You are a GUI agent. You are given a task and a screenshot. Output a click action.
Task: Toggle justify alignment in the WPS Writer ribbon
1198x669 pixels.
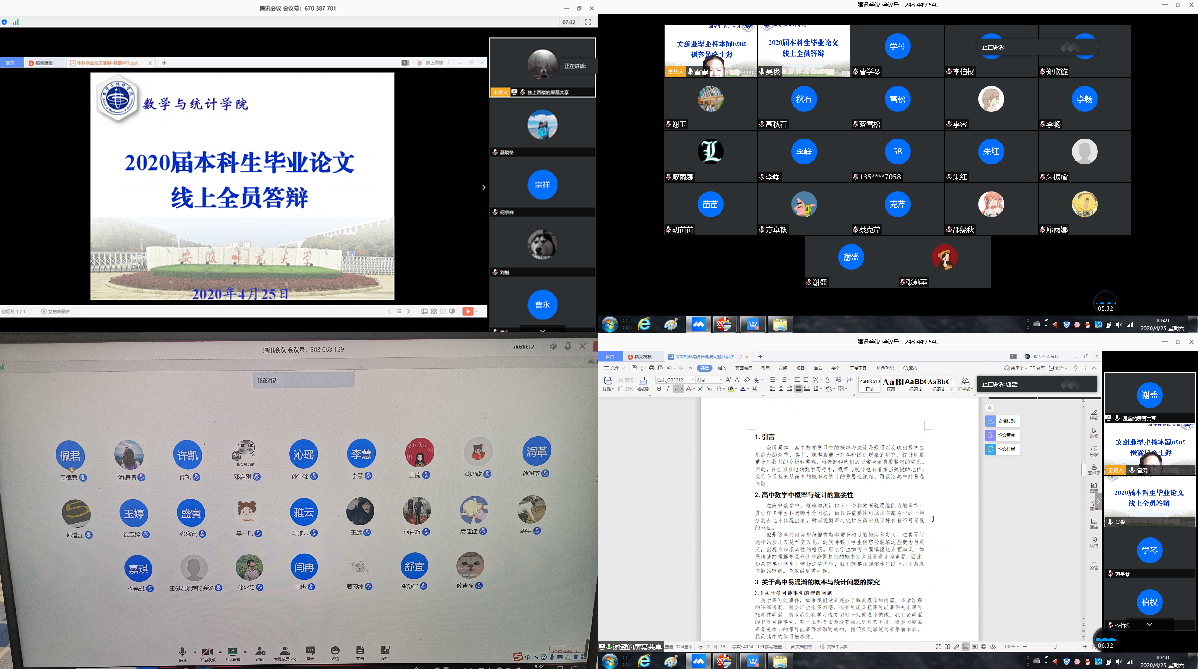click(798, 389)
